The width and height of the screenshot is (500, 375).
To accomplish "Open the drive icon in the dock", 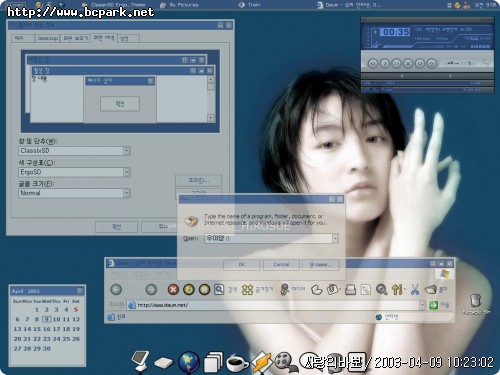I will pyautogui.click(x=163, y=363).
